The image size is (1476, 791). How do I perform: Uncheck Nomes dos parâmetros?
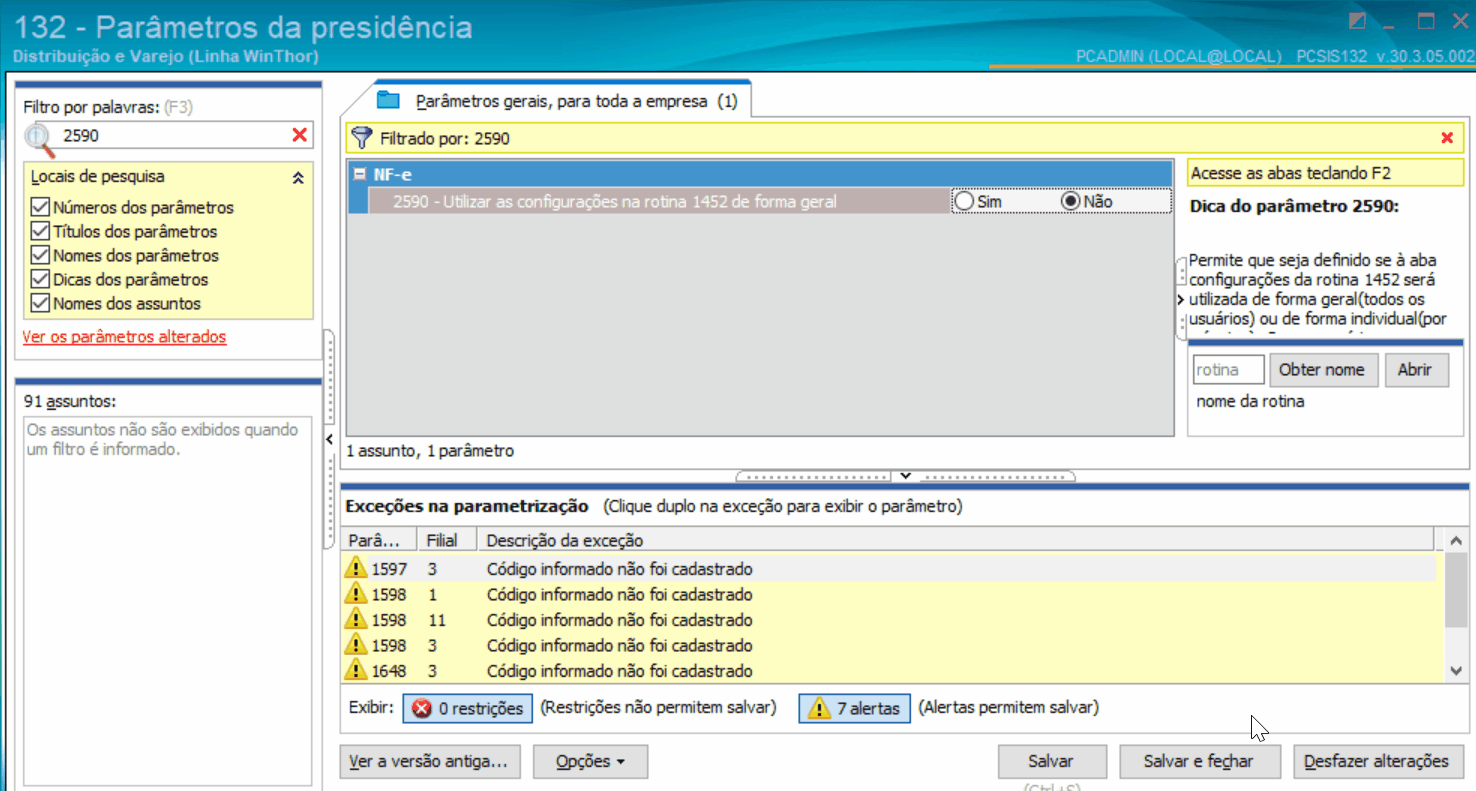click(x=40, y=255)
